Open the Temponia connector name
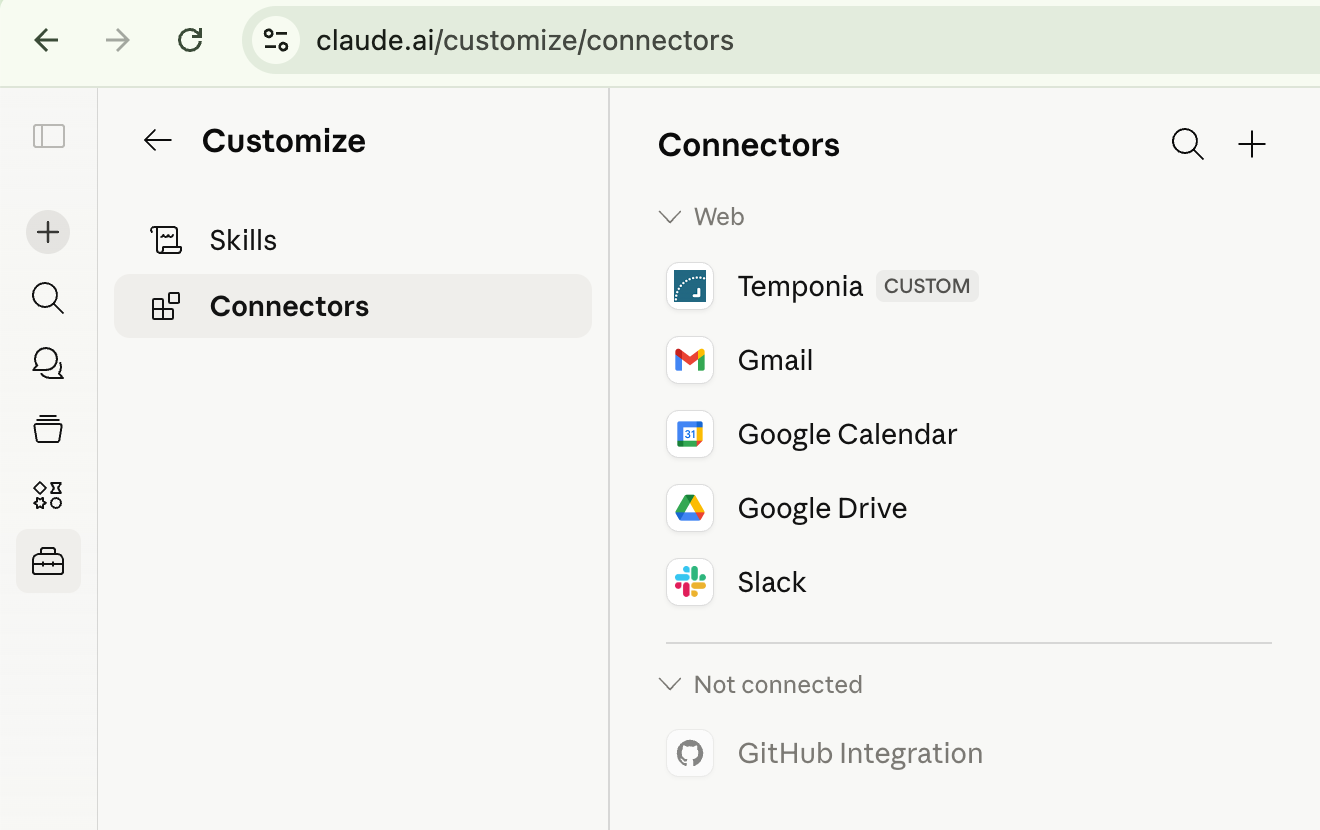Image resolution: width=1320 pixels, height=830 pixels. 800,287
